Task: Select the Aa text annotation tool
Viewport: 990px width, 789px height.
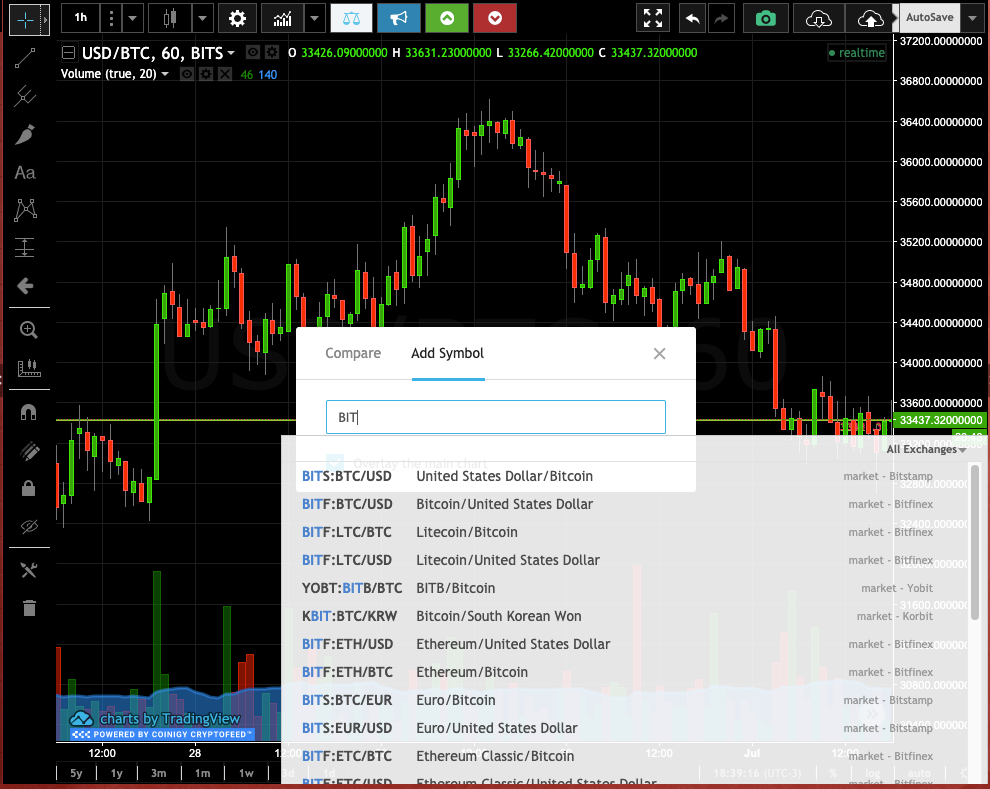Action: point(25,172)
